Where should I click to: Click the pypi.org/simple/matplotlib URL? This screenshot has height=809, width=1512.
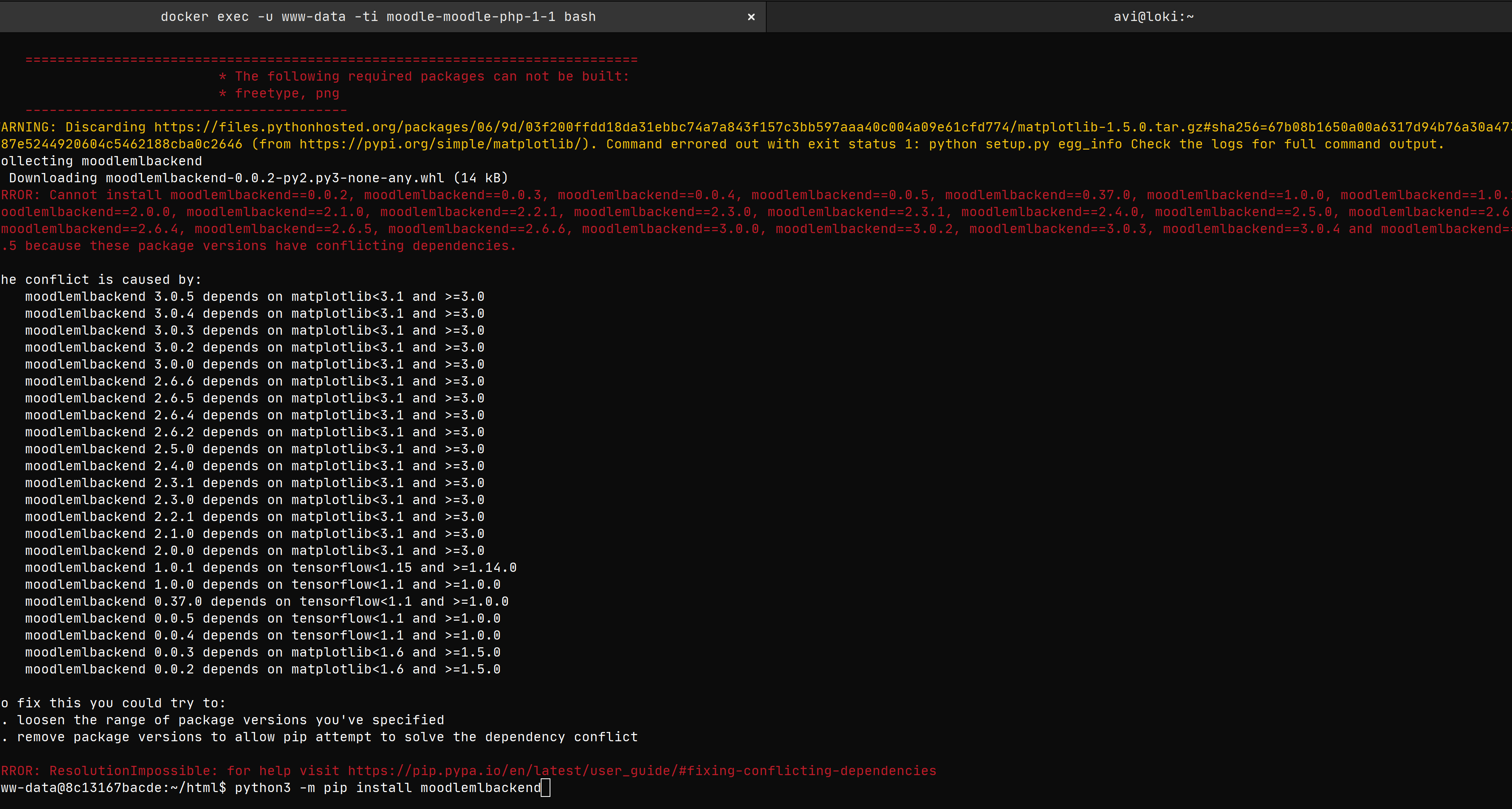click(x=440, y=144)
